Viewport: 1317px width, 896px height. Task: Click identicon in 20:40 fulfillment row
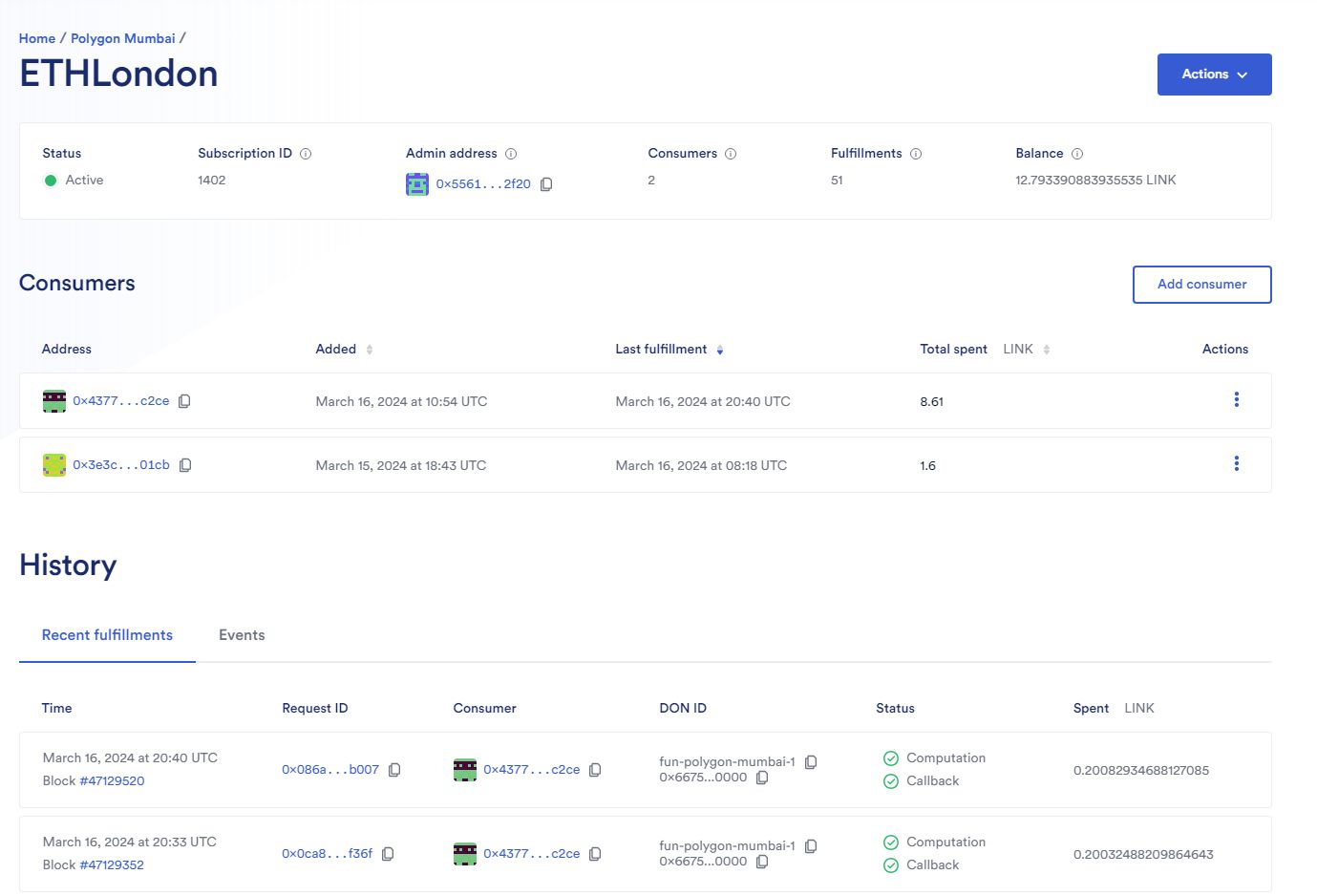pos(465,770)
